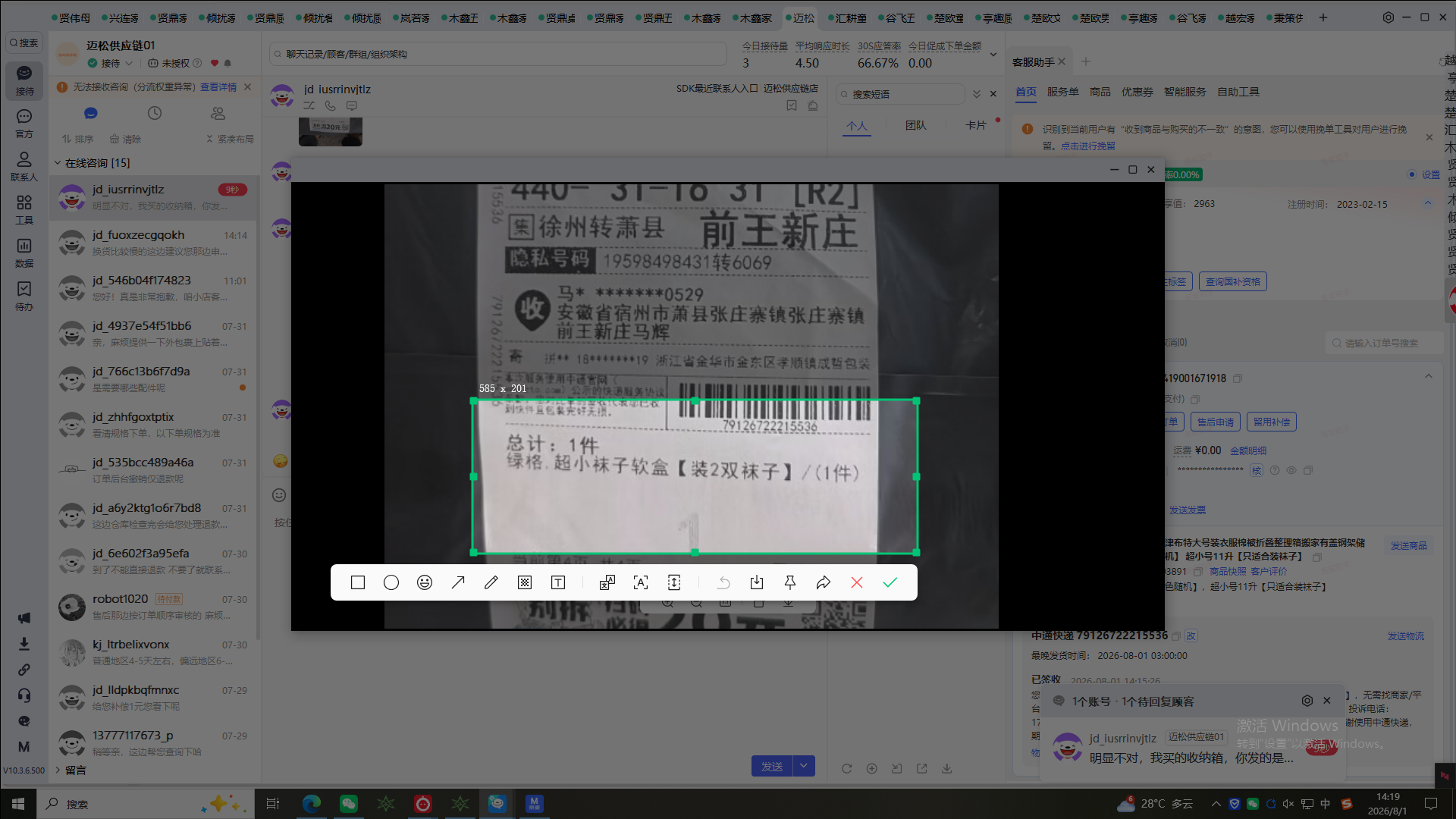The image size is (1456, 819).
Task: Save the screenshot to a file
Action: (757, 582)
